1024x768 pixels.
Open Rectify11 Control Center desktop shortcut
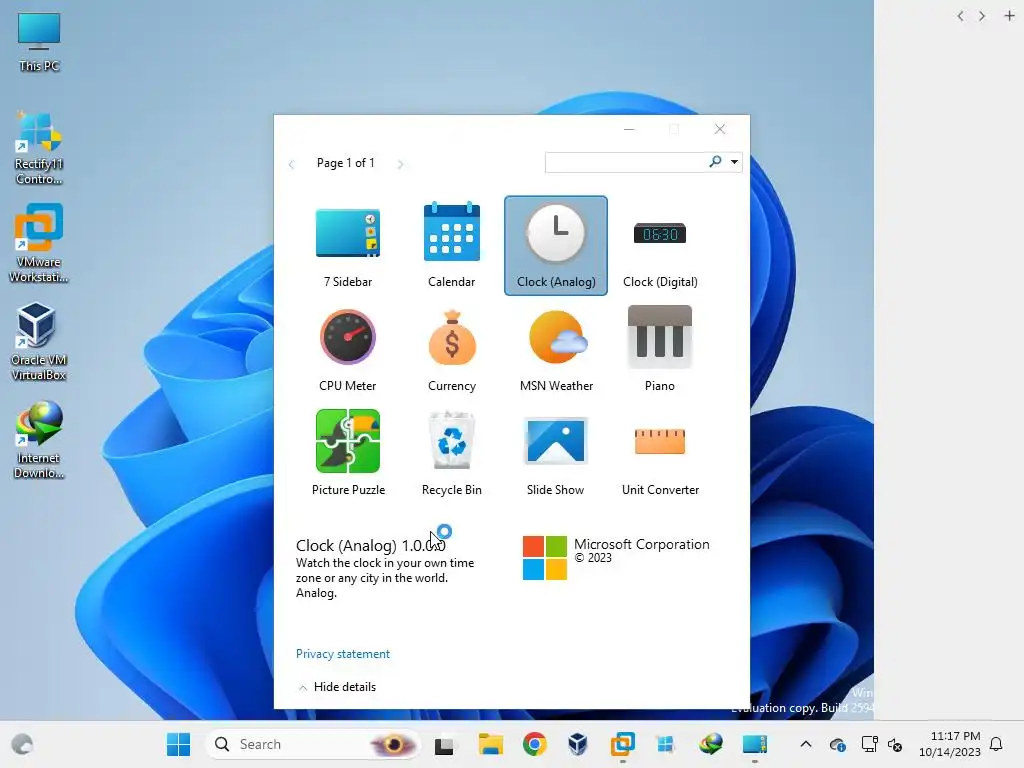pos(39,149)
